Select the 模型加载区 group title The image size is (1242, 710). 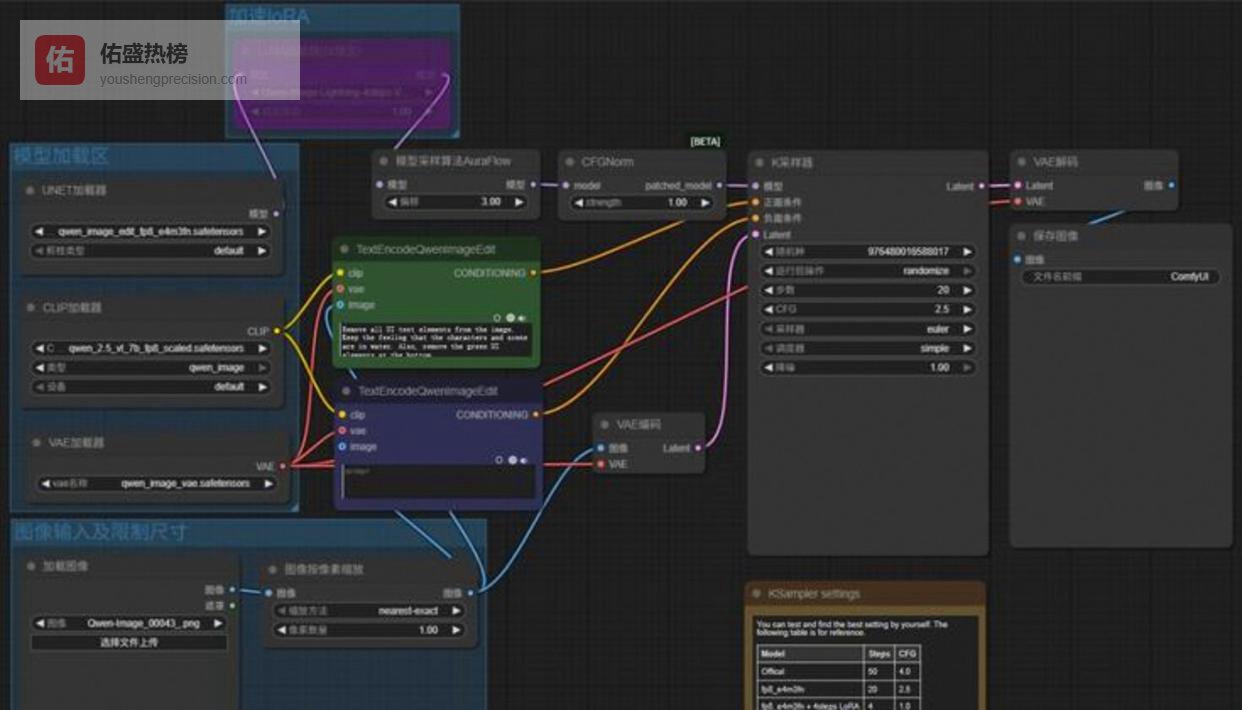[62, 156]
